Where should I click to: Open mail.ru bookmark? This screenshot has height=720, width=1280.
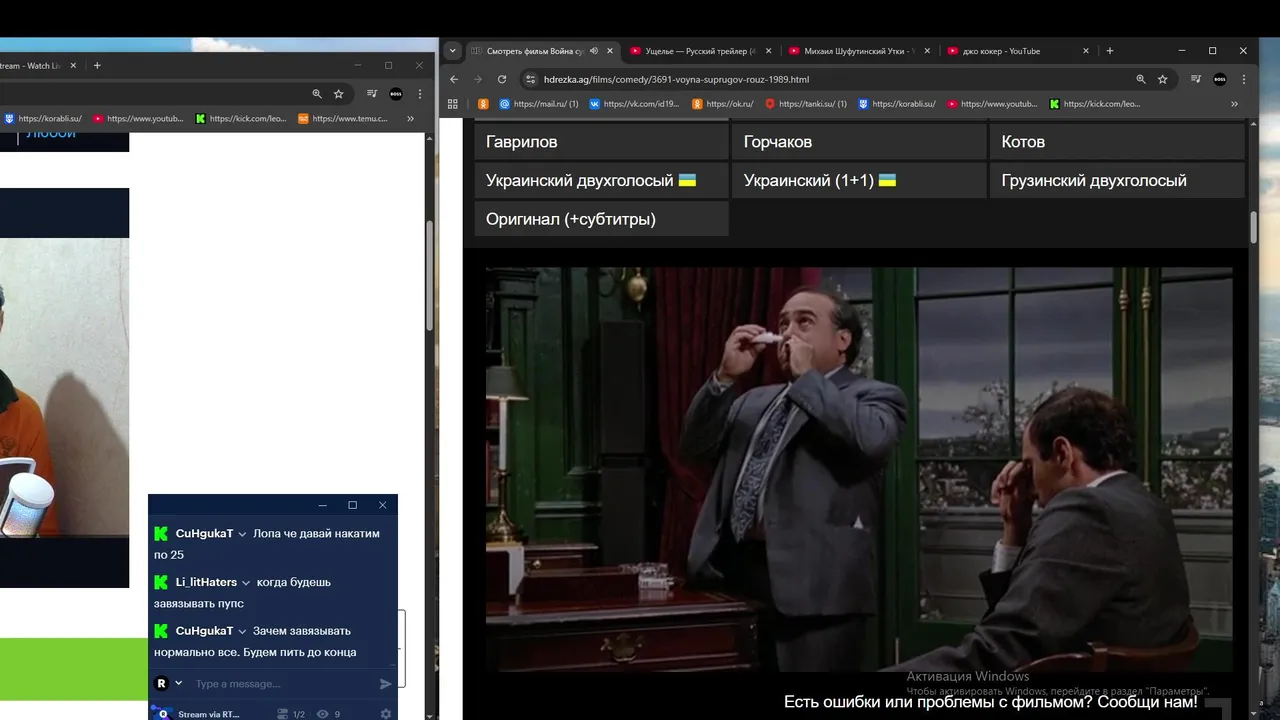tap(539, 103)
